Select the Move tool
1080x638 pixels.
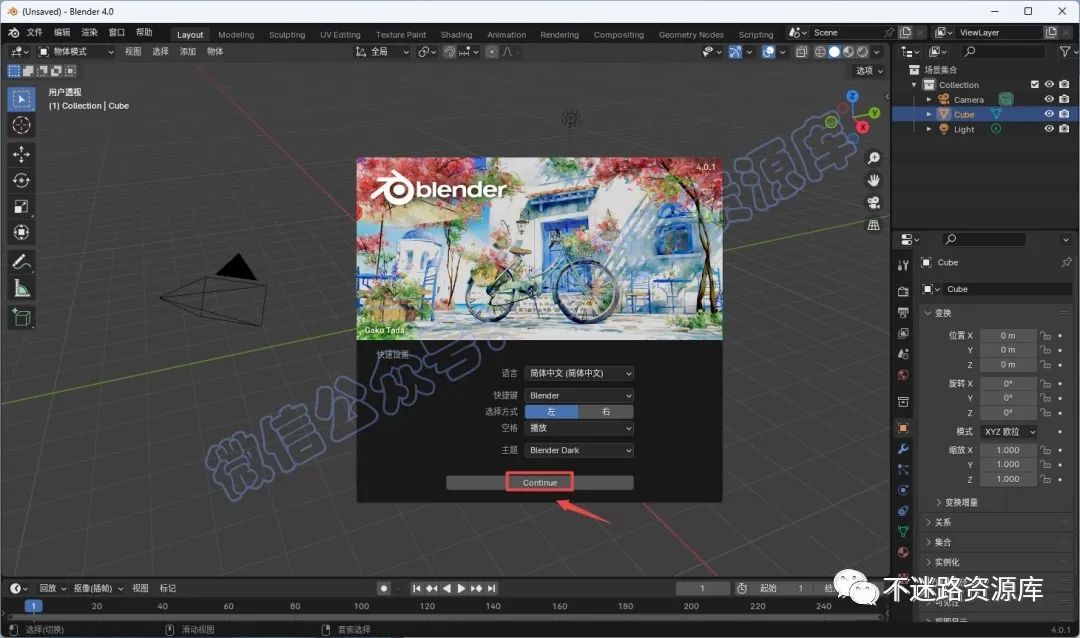point(21,154)
